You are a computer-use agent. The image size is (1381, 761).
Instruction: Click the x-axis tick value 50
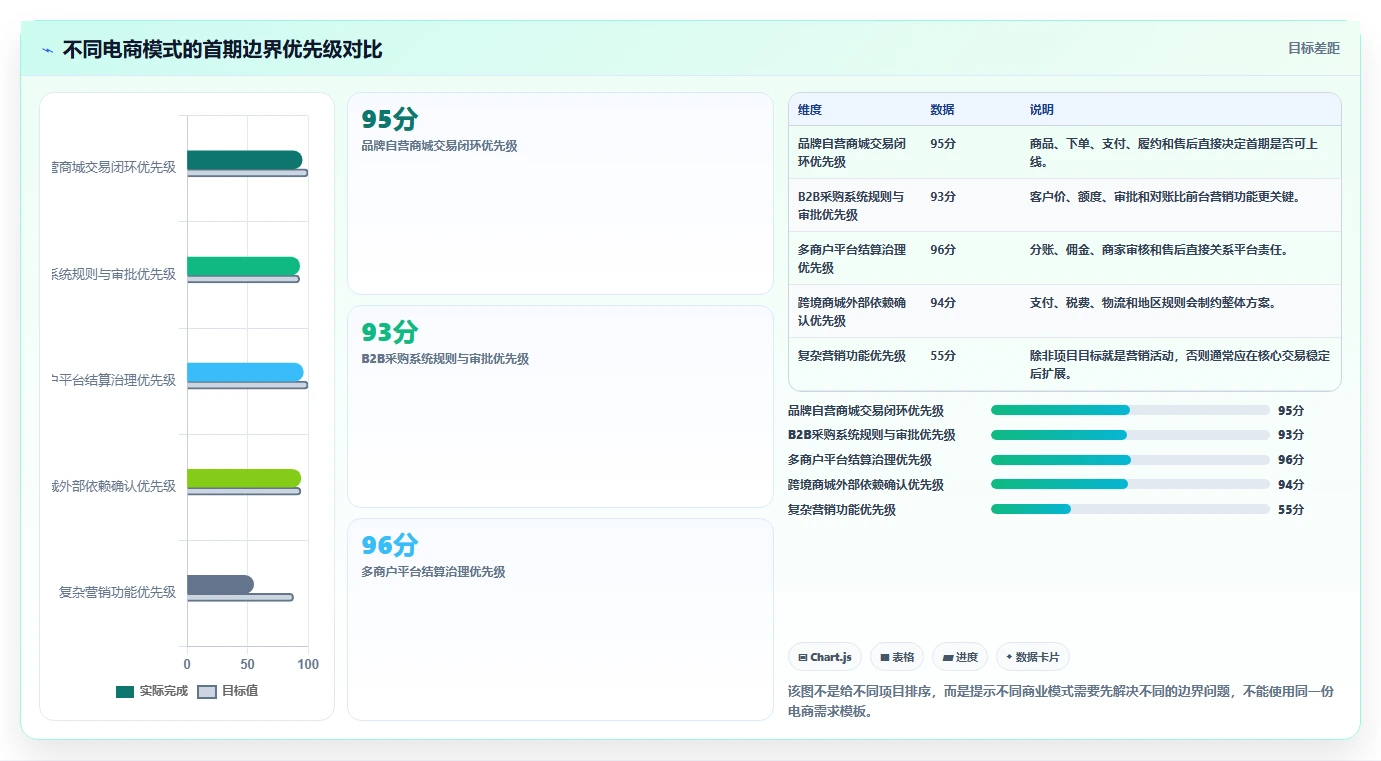248,664
